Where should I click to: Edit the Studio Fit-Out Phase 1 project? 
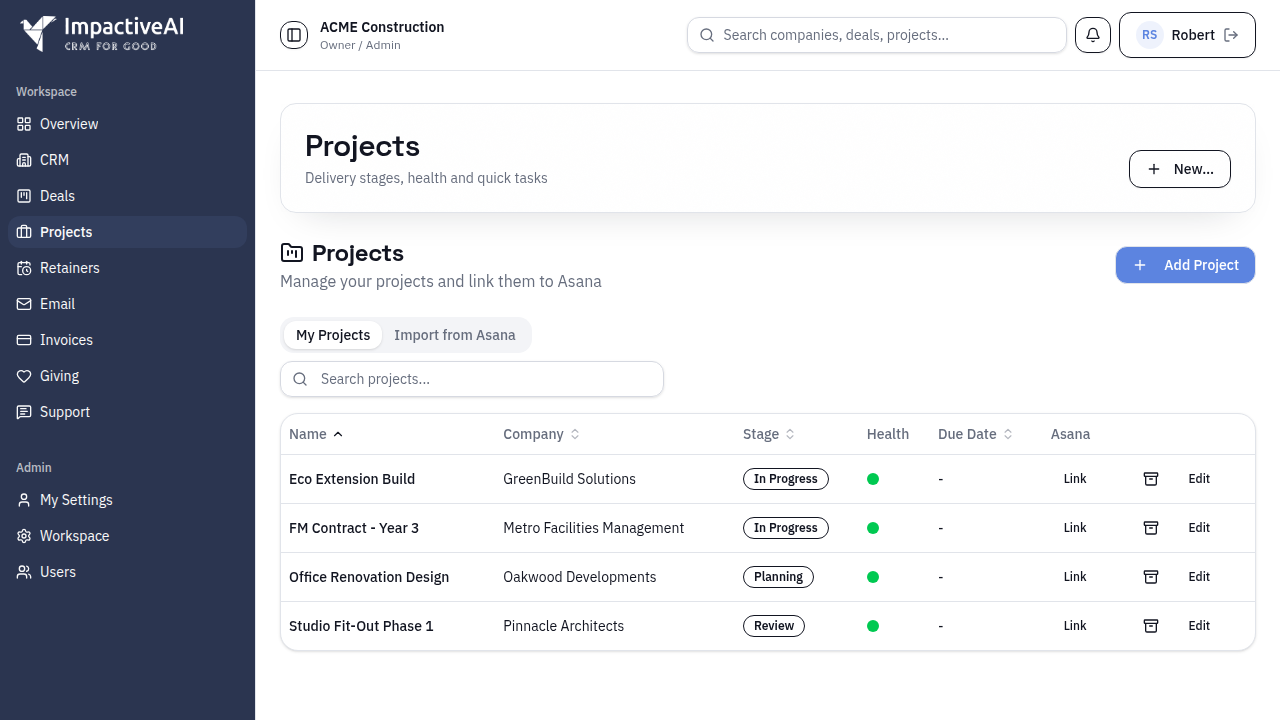(1198, 626)
